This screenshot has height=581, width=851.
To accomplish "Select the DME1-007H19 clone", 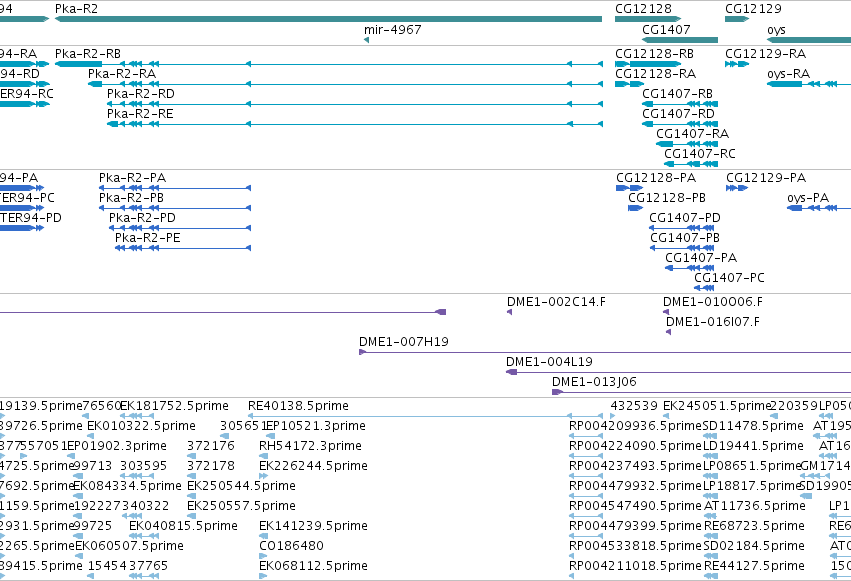I will 403,342.
